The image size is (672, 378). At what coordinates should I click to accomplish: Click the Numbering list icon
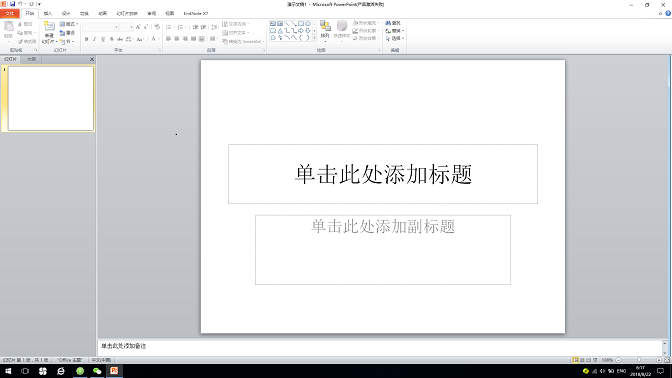point(181,27)
